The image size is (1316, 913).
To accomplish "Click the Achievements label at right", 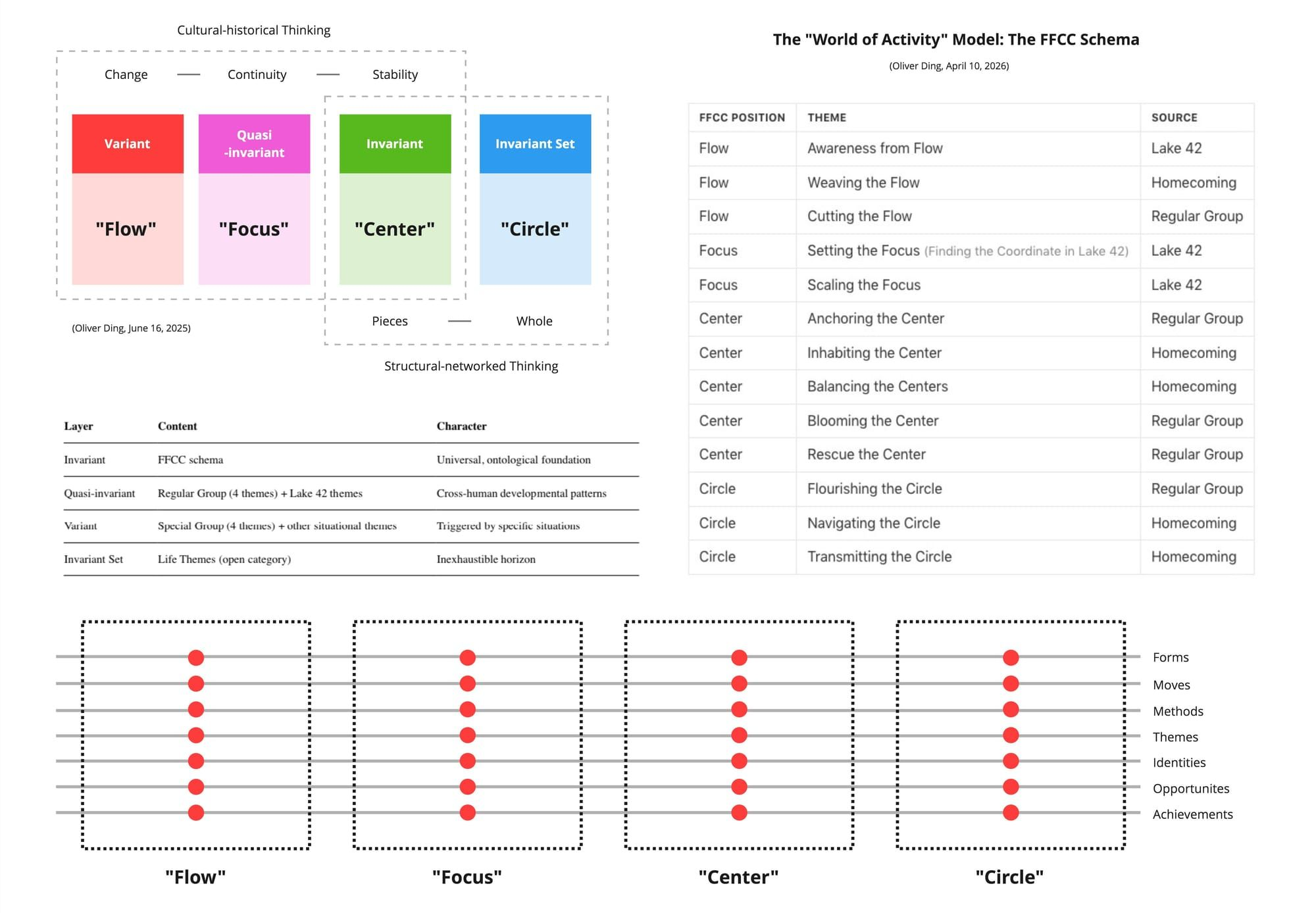I will point(1192,814).
